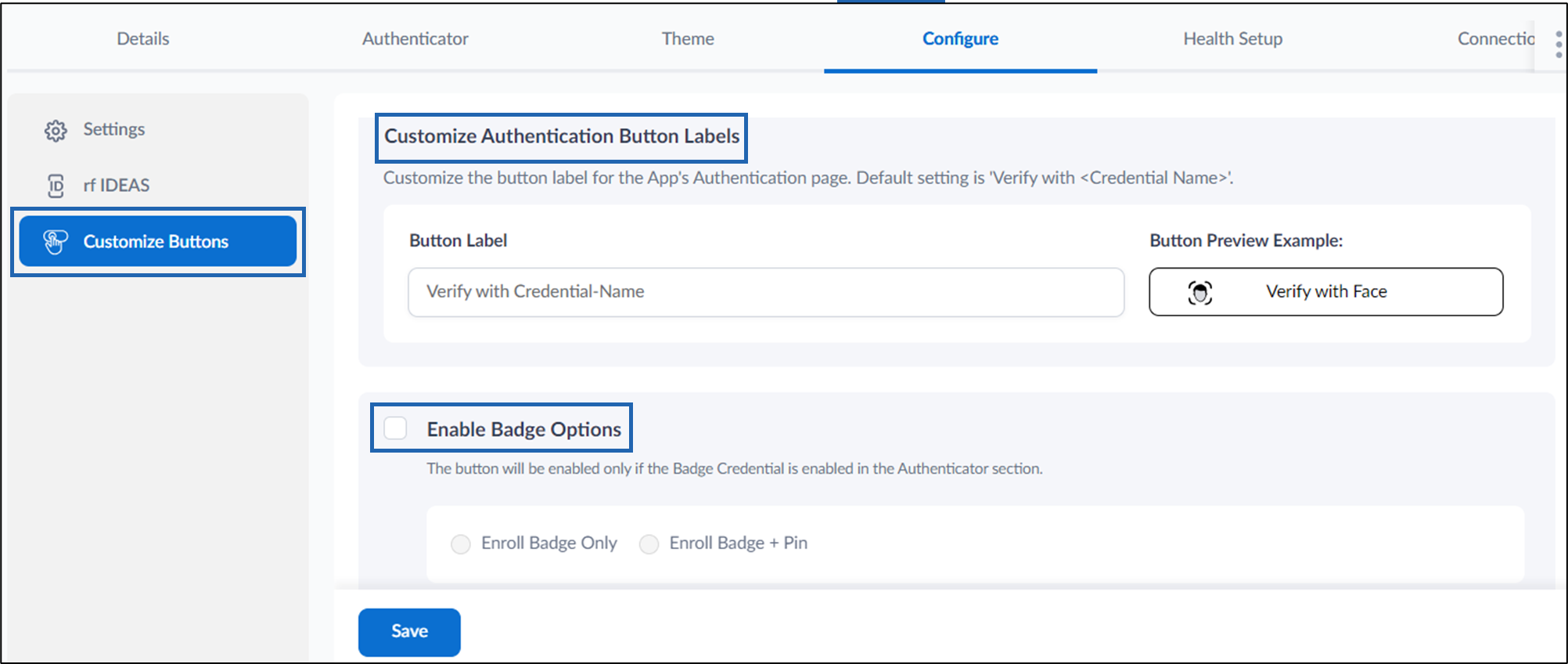Image resolution: width=1568 pixels, height=664 pixels.
Task: Click the Settings gear icon in sidebar
Action: [56, 130]
